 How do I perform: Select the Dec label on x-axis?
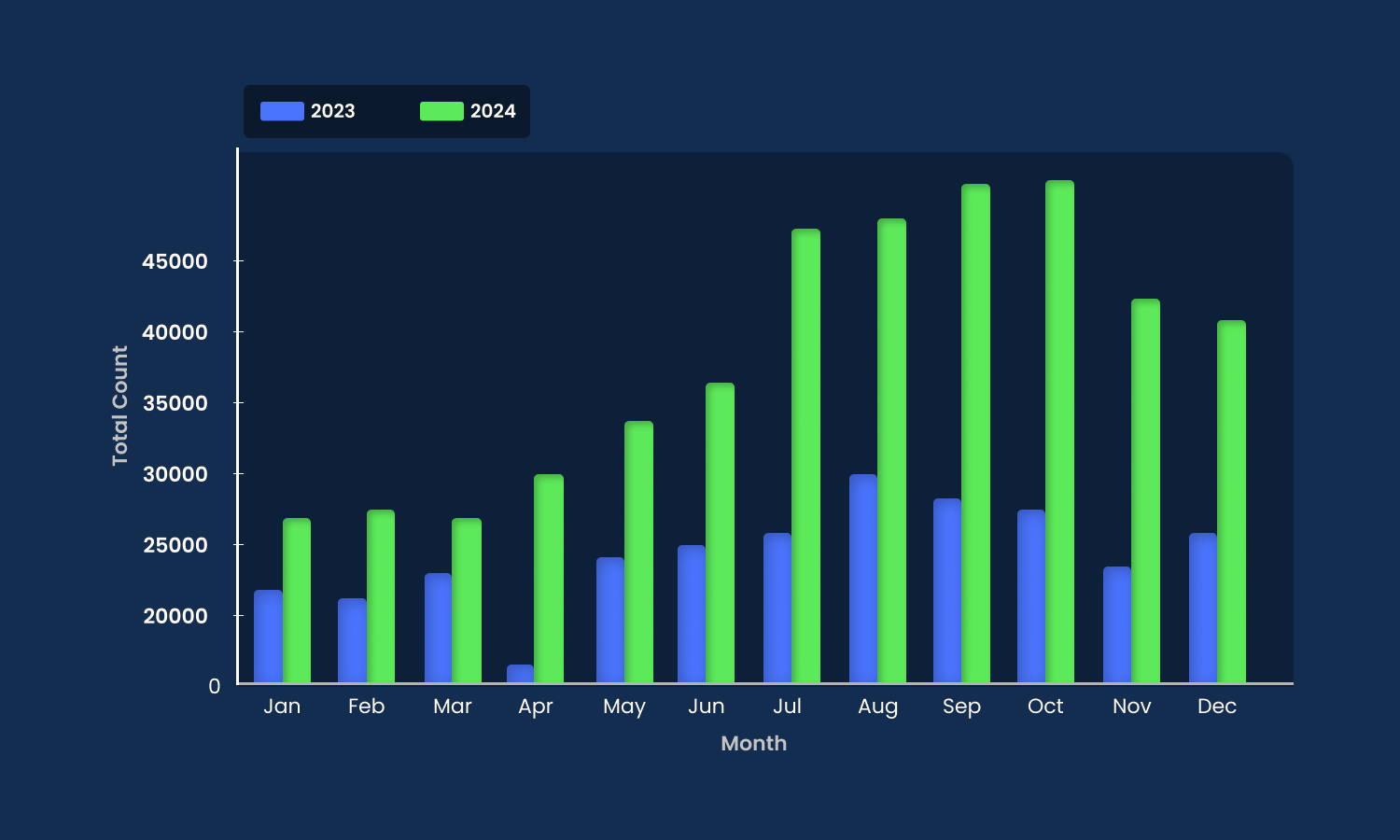[x=1217, y=707]
